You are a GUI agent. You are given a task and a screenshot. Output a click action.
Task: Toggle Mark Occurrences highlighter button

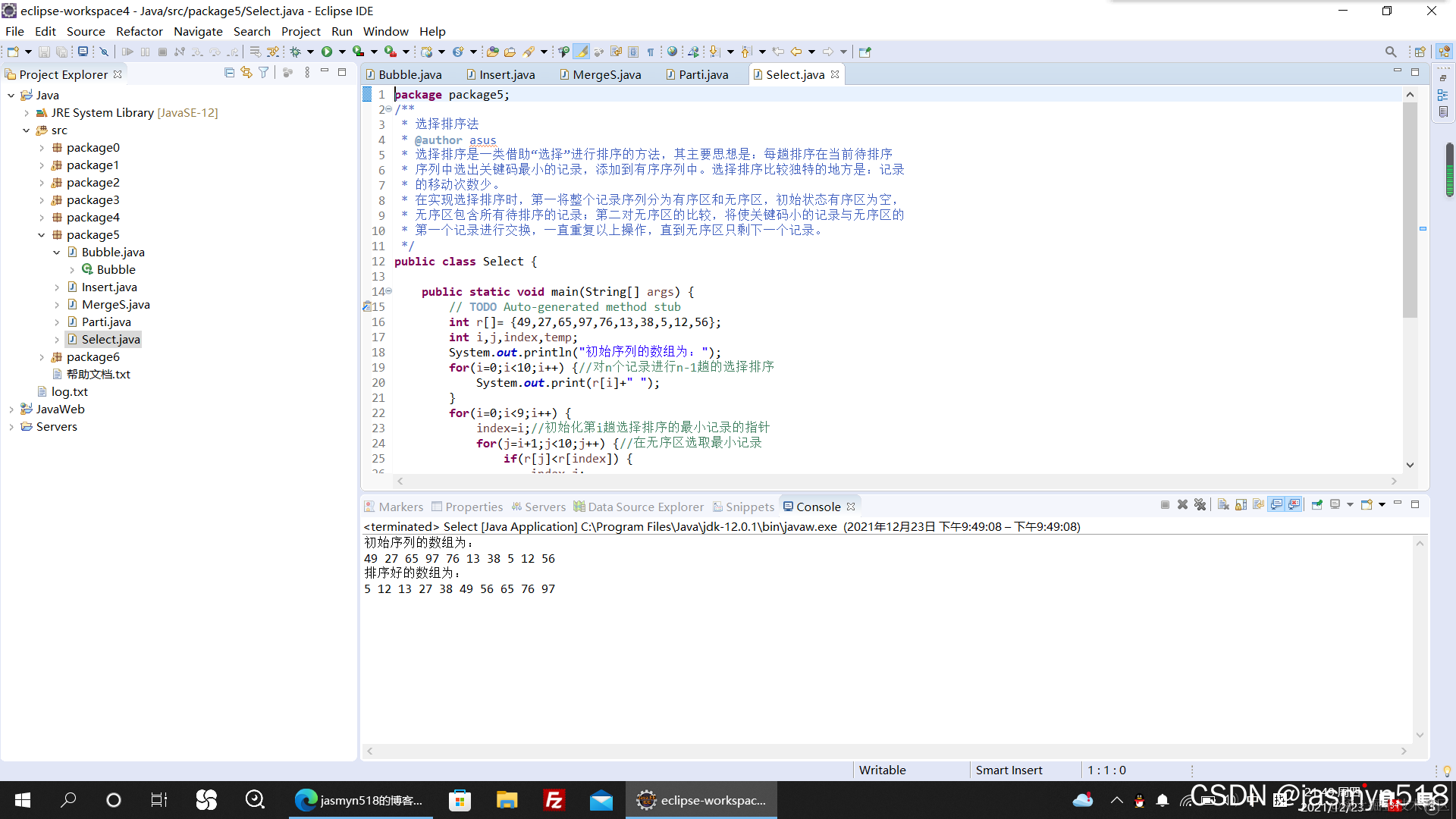(x=582, y=52)
